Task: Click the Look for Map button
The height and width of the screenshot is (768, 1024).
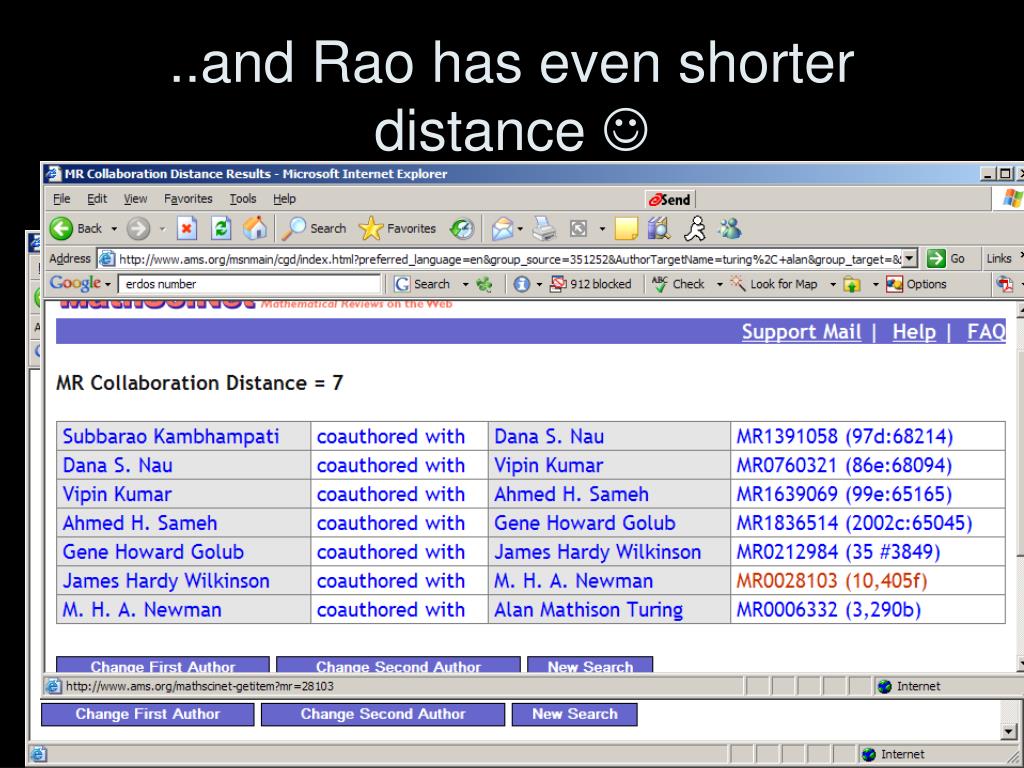Action: [x=774, y=284]
